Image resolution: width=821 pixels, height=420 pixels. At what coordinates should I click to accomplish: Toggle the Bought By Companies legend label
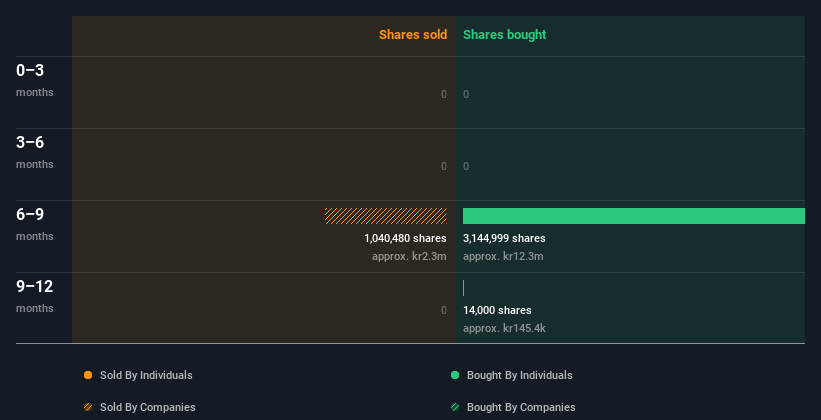coord(521,407)
